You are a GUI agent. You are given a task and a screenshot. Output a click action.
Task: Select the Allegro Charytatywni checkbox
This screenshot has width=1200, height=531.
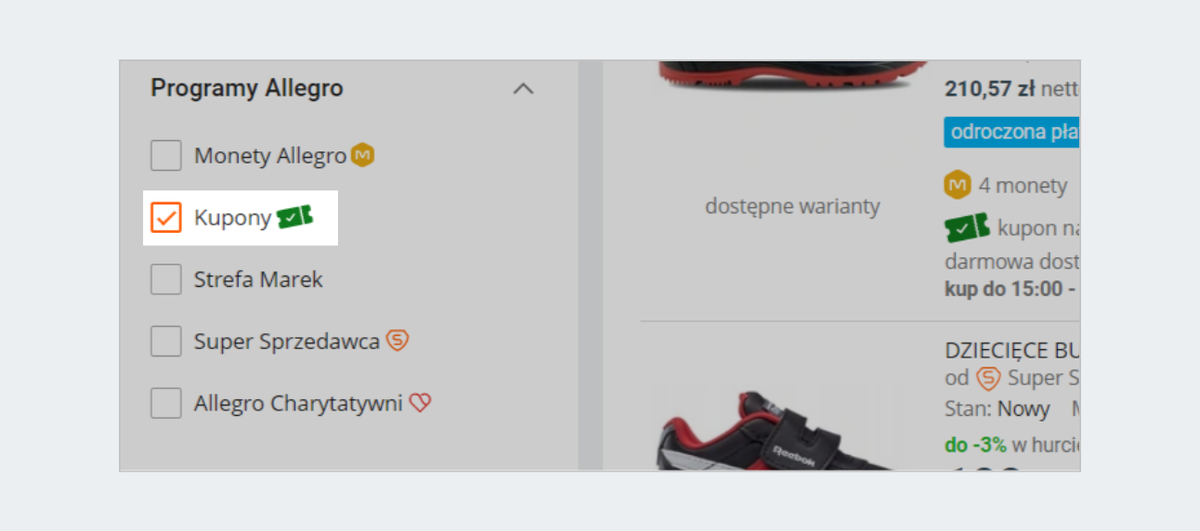coord(166,403)
